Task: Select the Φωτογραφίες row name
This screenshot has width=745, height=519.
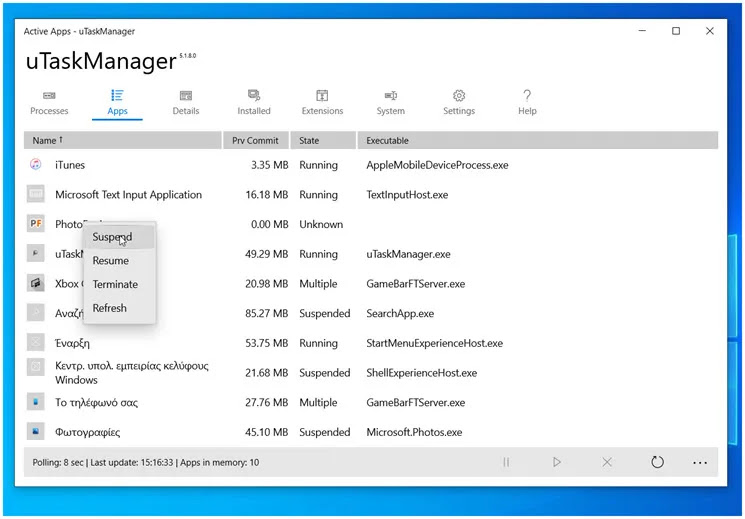Action: click(87, 432)
